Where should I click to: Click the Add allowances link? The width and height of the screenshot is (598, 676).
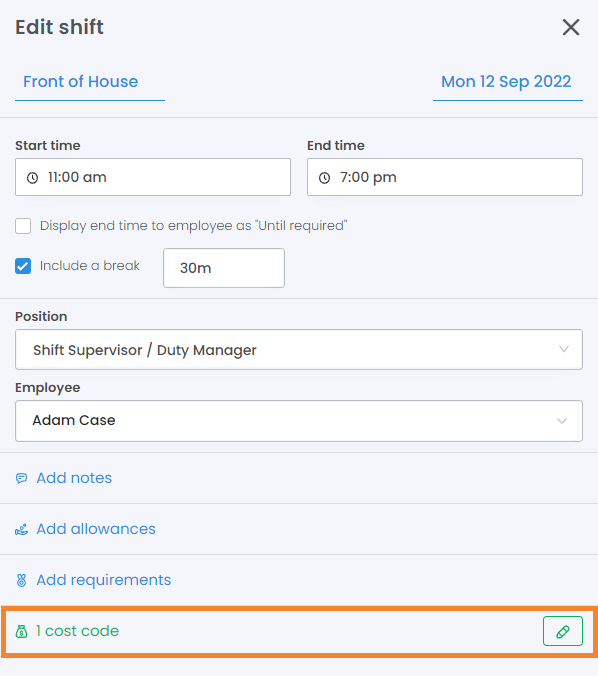coord(96,529)
